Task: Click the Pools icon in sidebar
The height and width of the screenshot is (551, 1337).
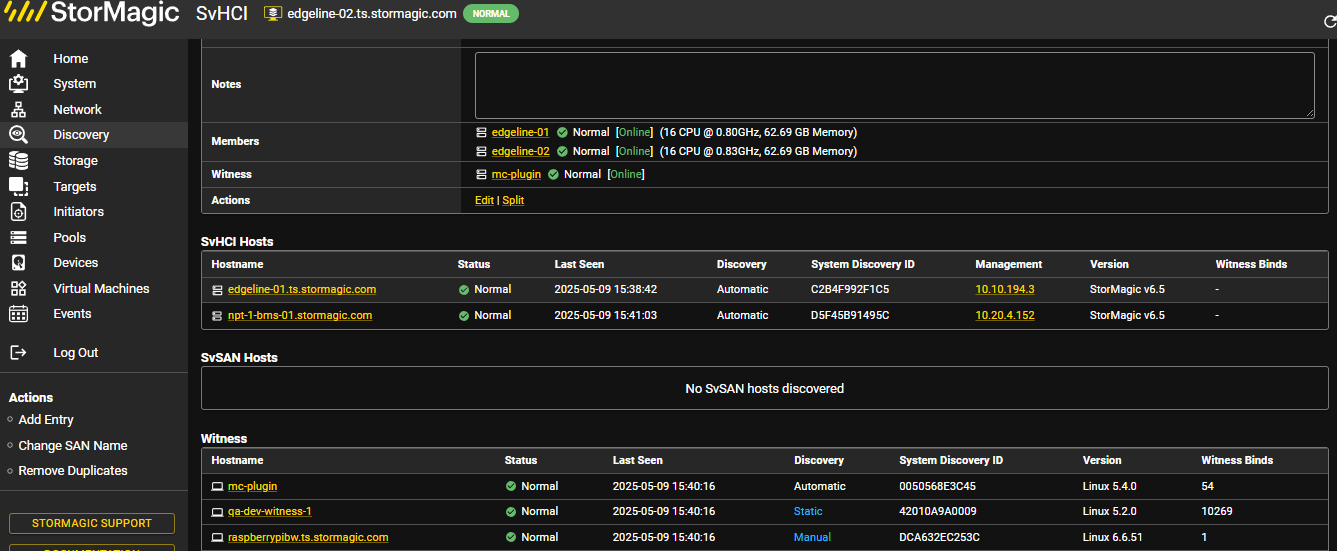Action: [x=18, y=237]
